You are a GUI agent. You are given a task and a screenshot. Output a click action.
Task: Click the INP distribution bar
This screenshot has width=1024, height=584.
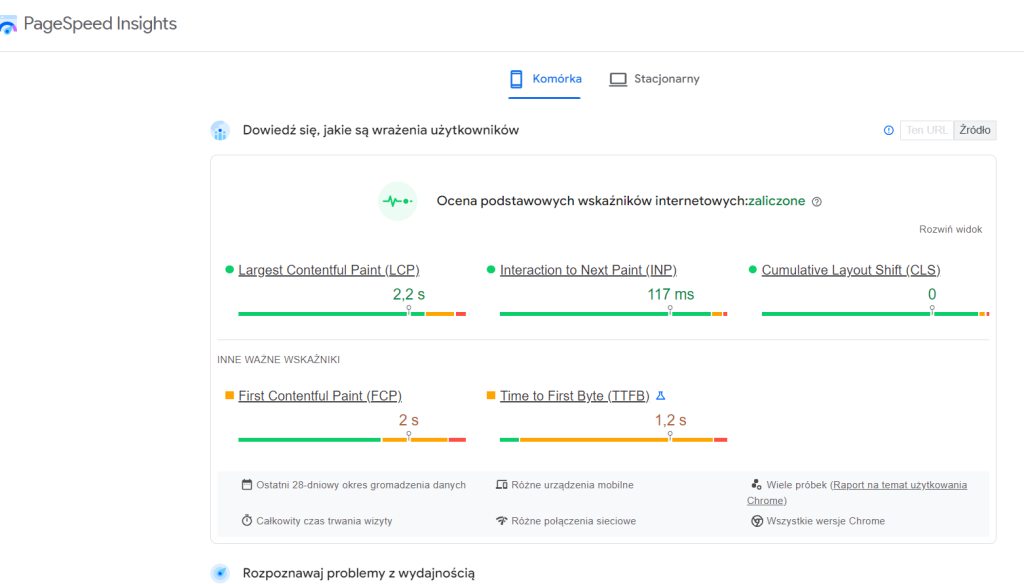[613, 314]
